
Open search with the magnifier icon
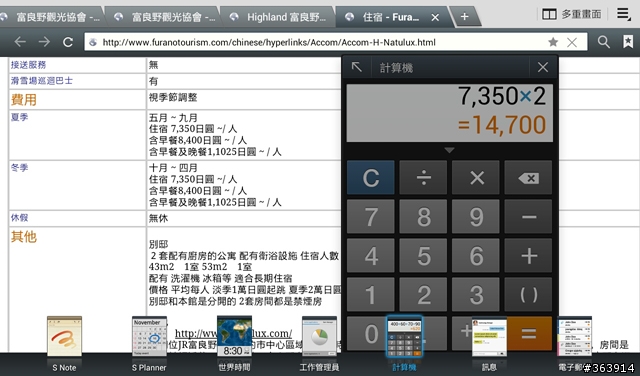point(604,42)
